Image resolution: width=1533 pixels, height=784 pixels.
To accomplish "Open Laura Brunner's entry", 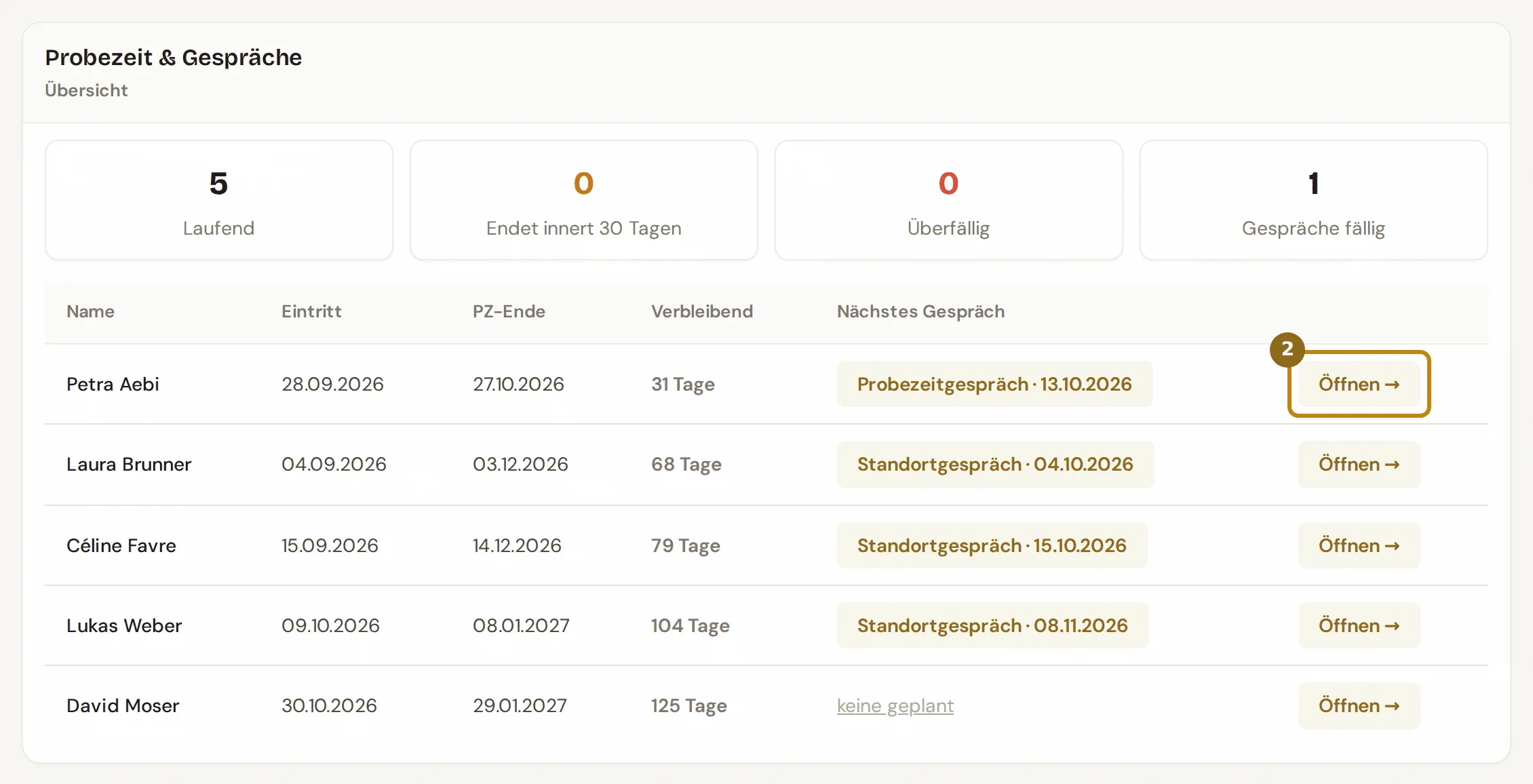I will point(1359,465).
